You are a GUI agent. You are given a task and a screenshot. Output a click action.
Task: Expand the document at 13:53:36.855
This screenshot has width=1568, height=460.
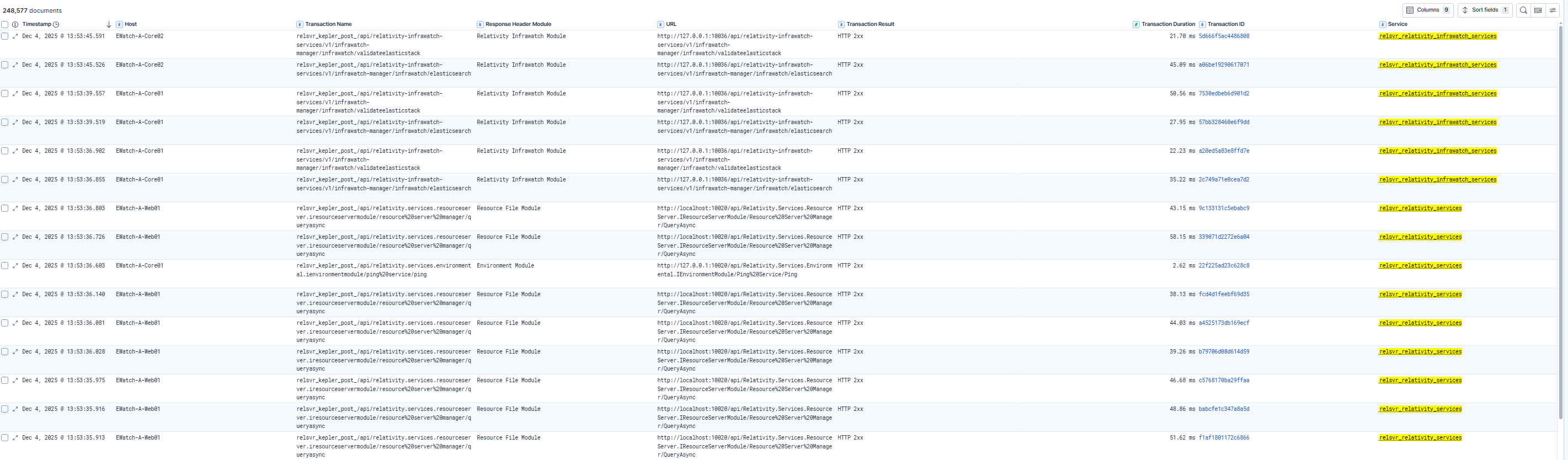15,179
